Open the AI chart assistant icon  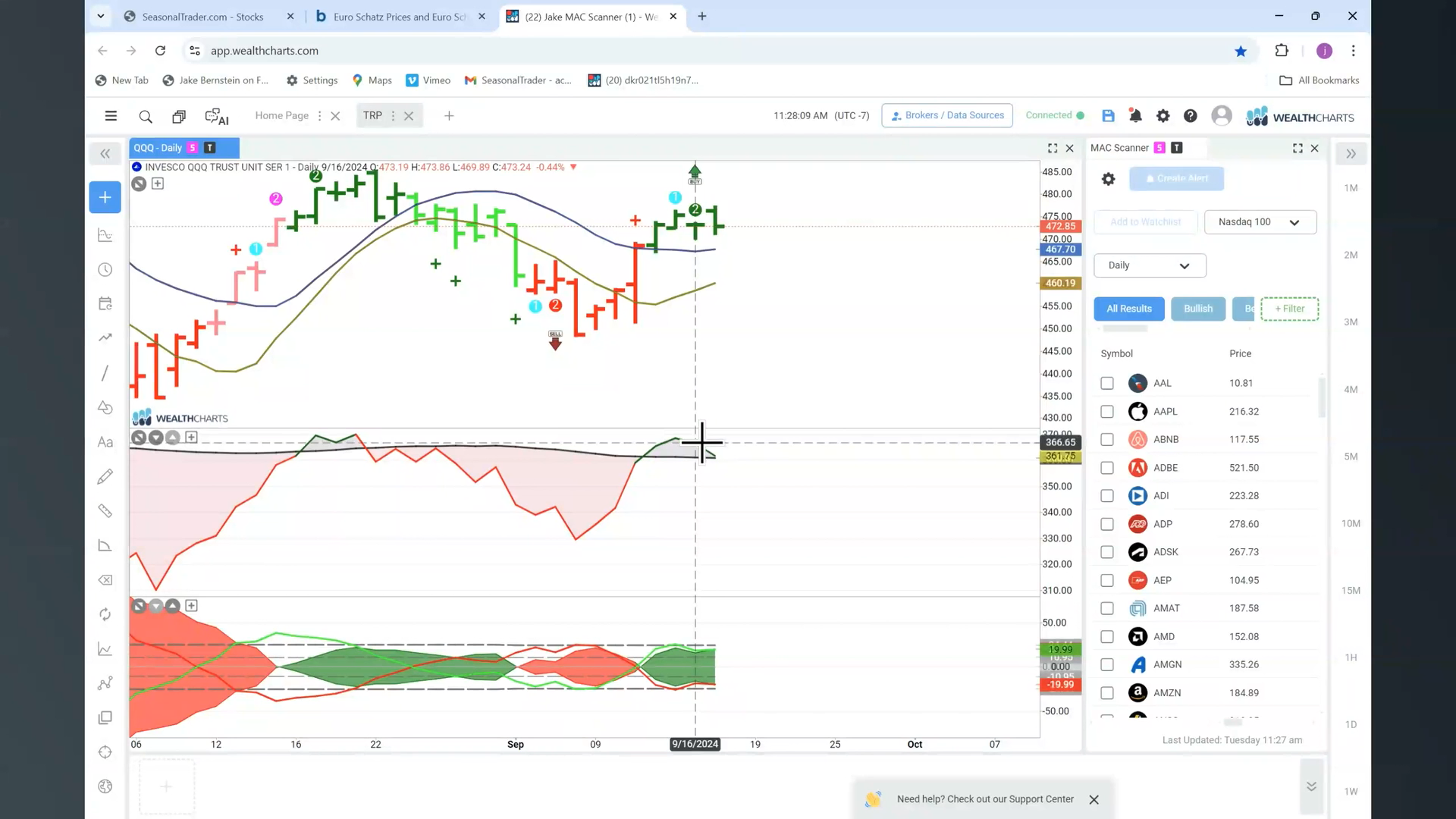coord(217,116)
